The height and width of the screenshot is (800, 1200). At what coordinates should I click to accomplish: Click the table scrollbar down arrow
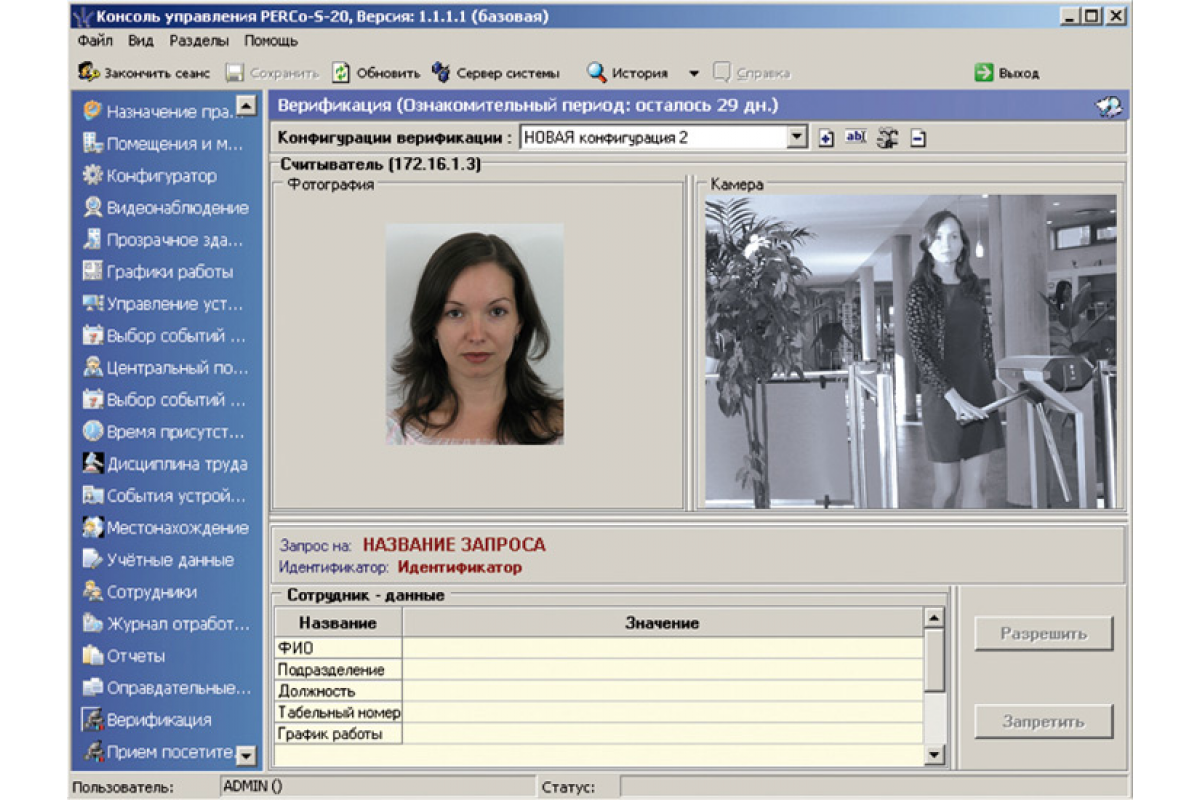click(x=934, y=755)
